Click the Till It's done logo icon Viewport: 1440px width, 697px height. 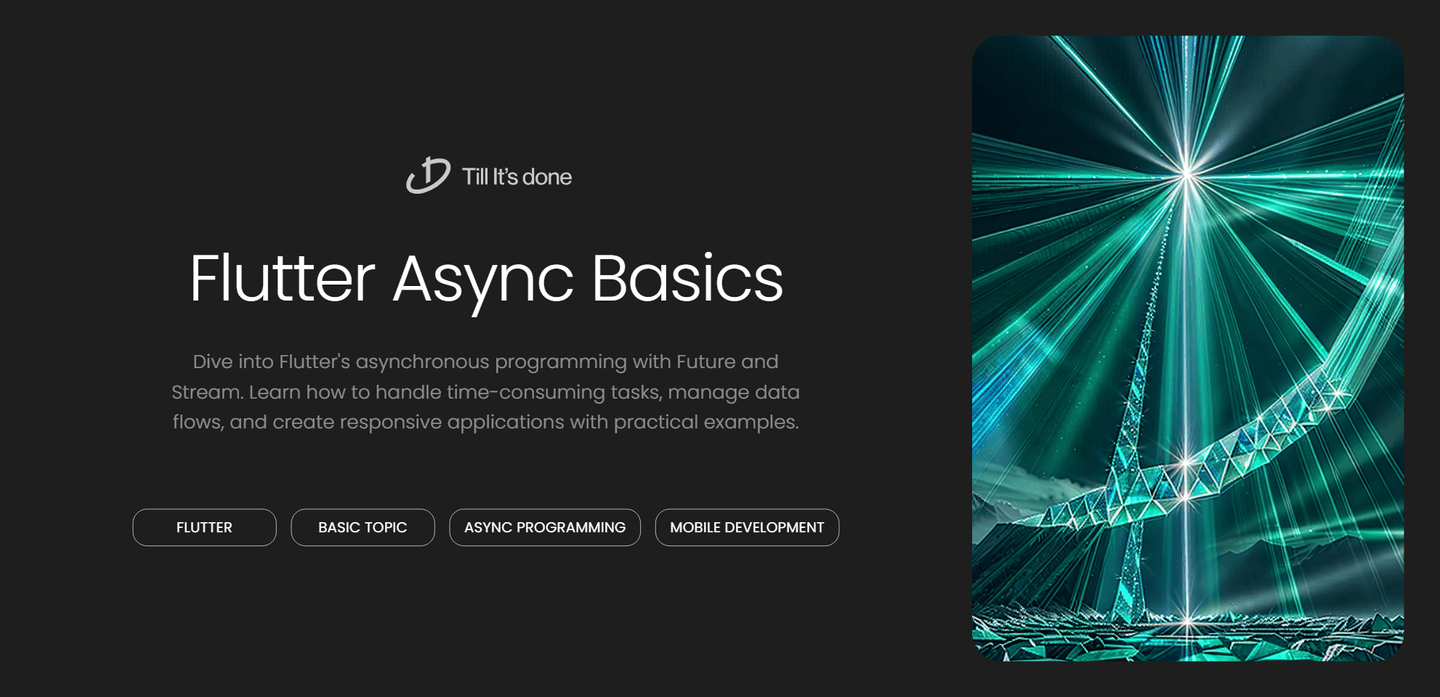(428, 176)
